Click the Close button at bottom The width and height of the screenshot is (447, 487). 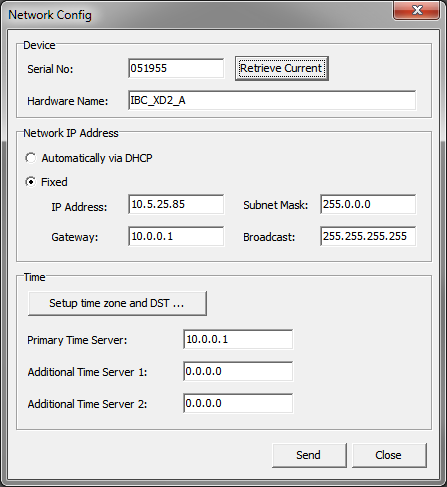click(x=389, y=455)
